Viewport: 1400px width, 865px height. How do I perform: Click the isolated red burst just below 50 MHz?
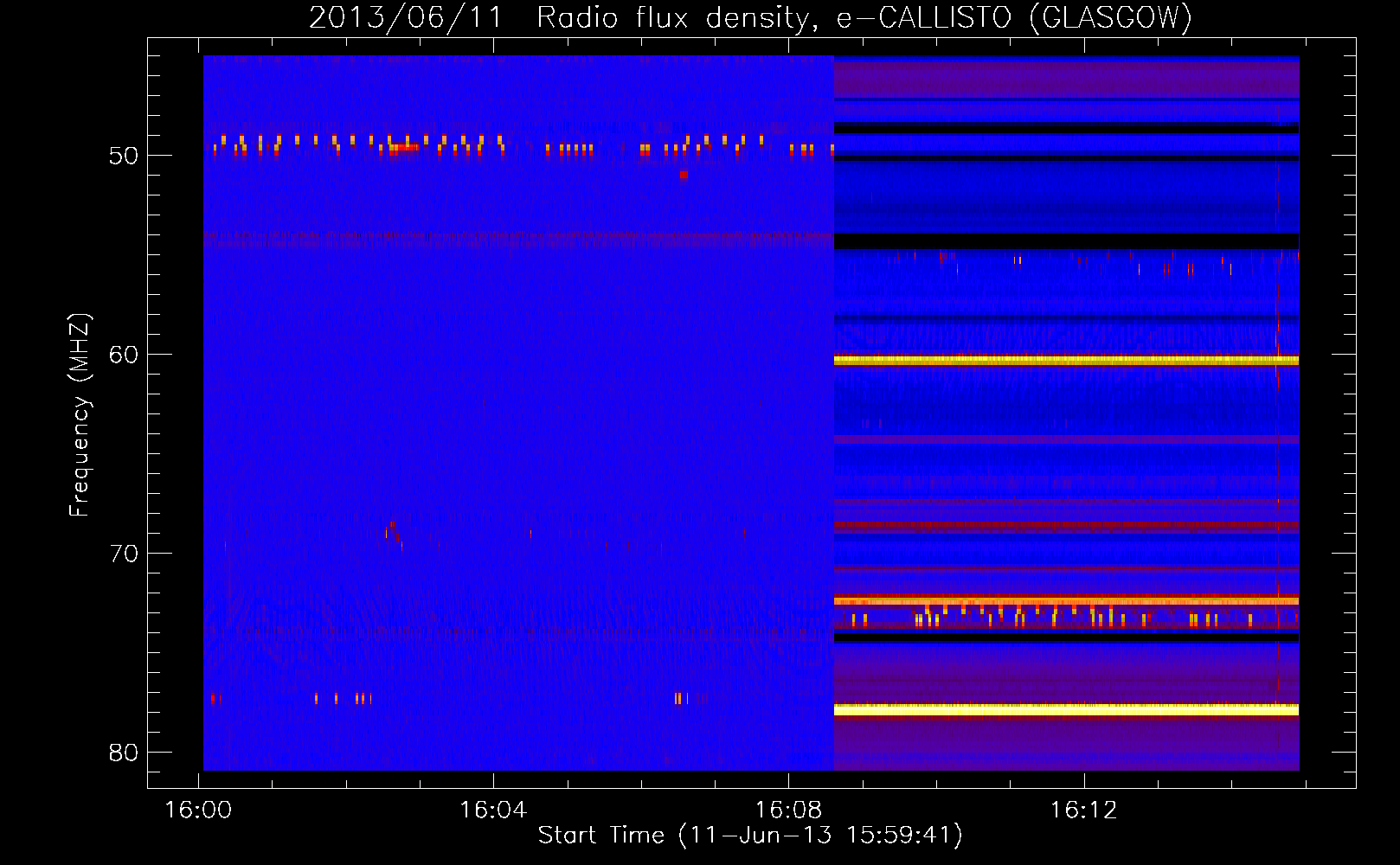click(x=684, y=175)
